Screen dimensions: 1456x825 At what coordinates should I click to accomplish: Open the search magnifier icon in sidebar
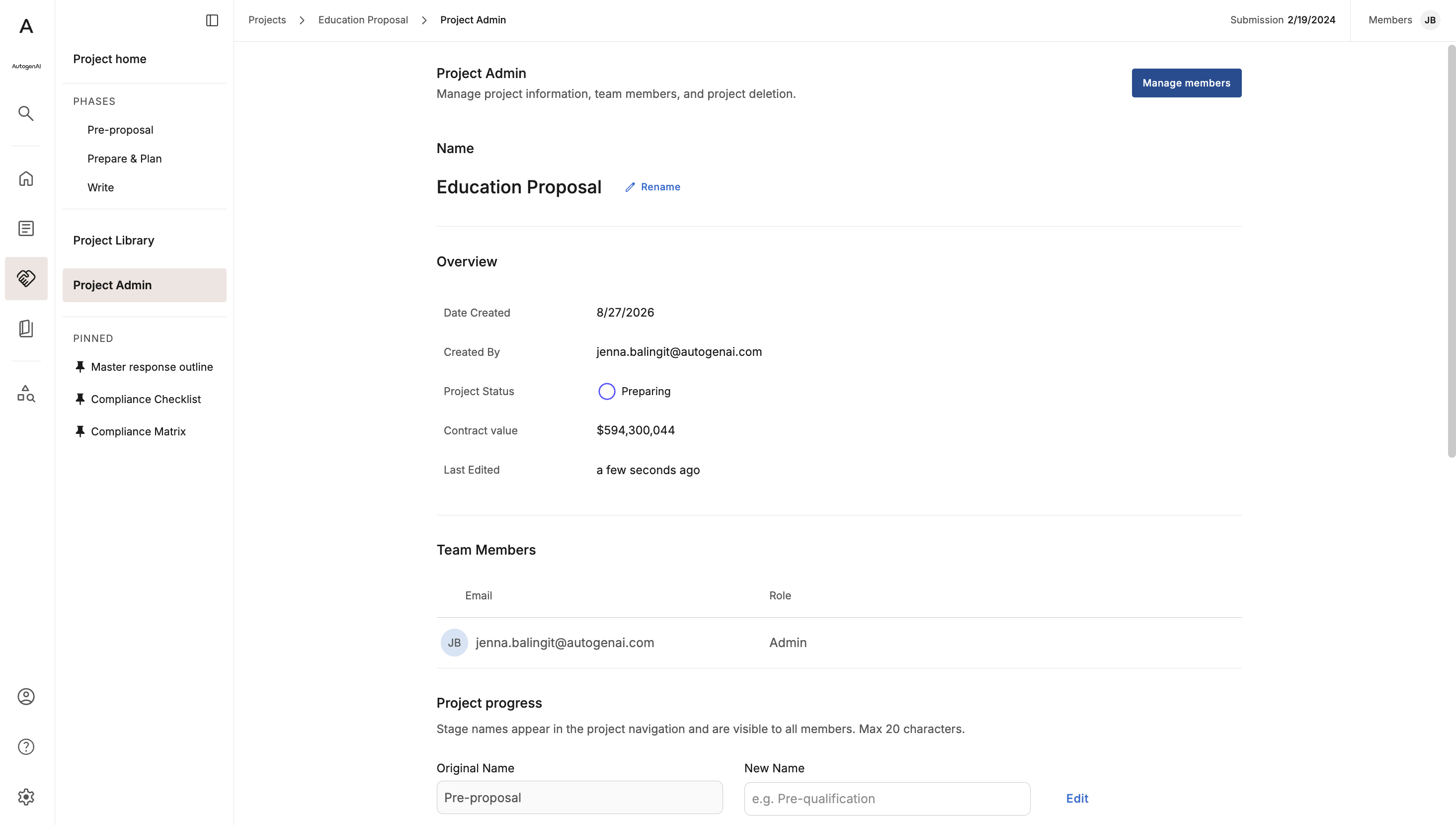(26, 113)
